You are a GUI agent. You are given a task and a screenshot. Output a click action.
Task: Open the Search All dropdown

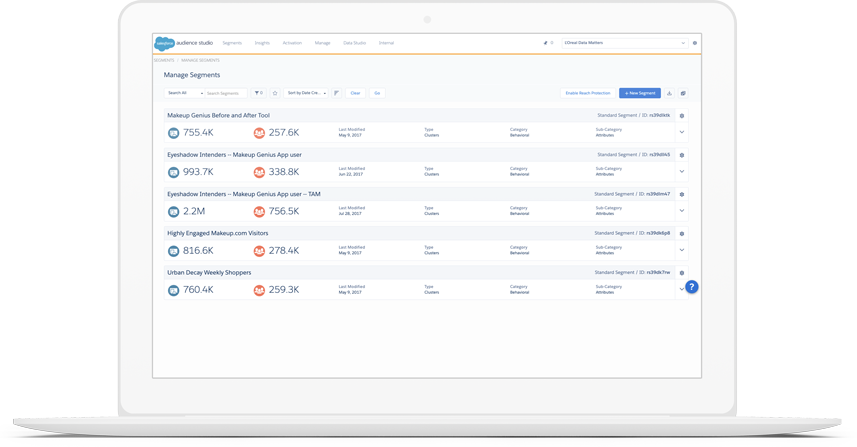click(184, 93)
